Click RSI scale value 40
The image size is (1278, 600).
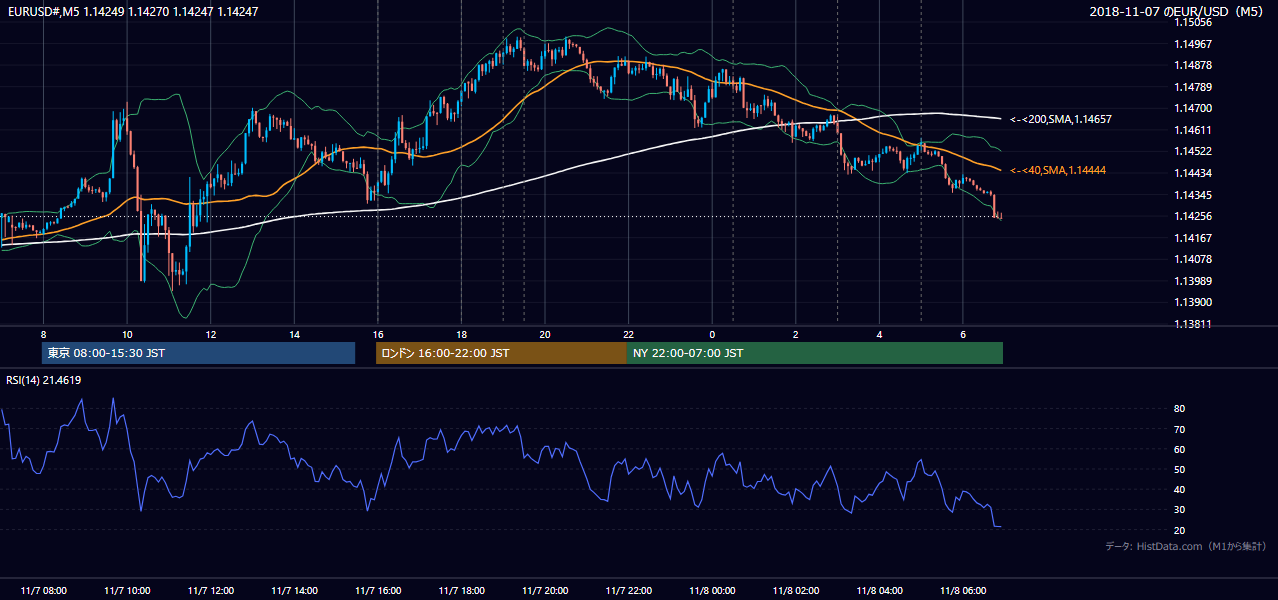(x=1180, y=489)
